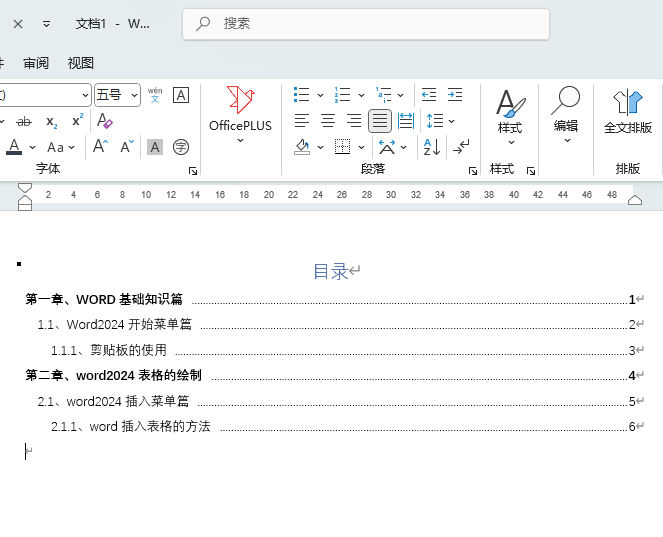The image size is (663, 537).
Task: Open Change Case Aa dropdown
Action: [x=61, y=147]
